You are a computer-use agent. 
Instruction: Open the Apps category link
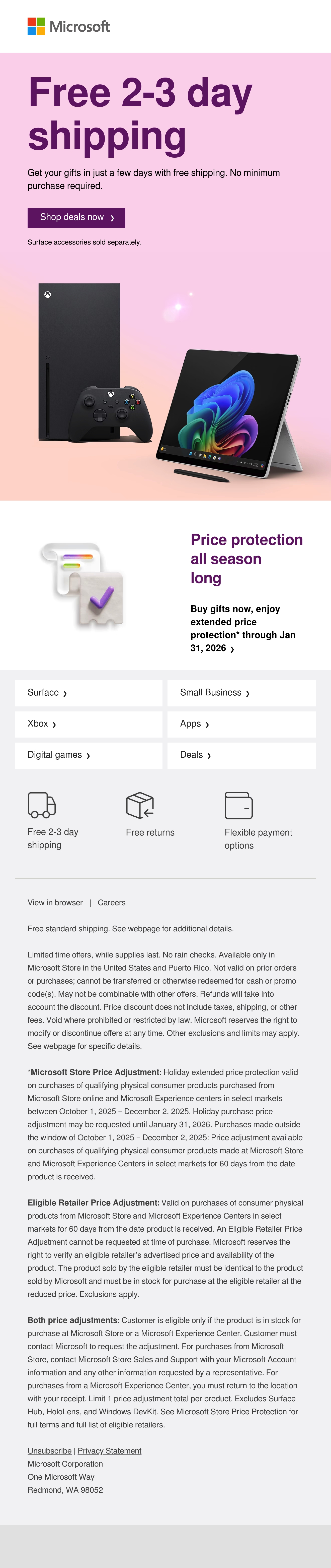pyautogui.click(x=241, y=724)
